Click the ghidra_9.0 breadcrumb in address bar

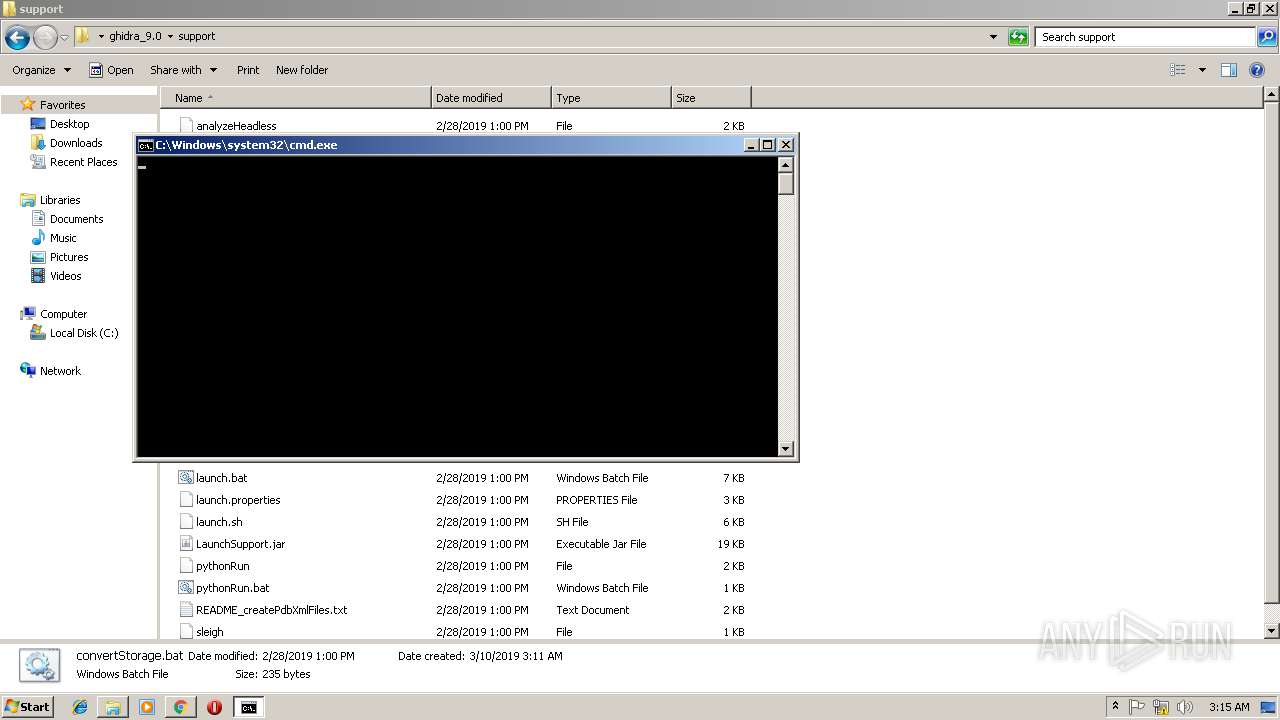[135, 36]
